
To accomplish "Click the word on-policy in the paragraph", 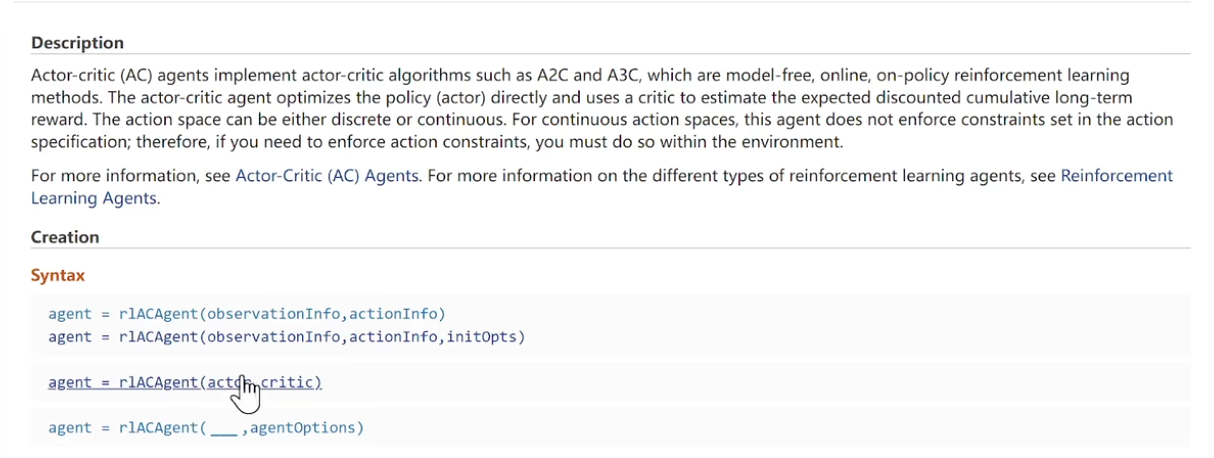I will (x=918, y=75).
